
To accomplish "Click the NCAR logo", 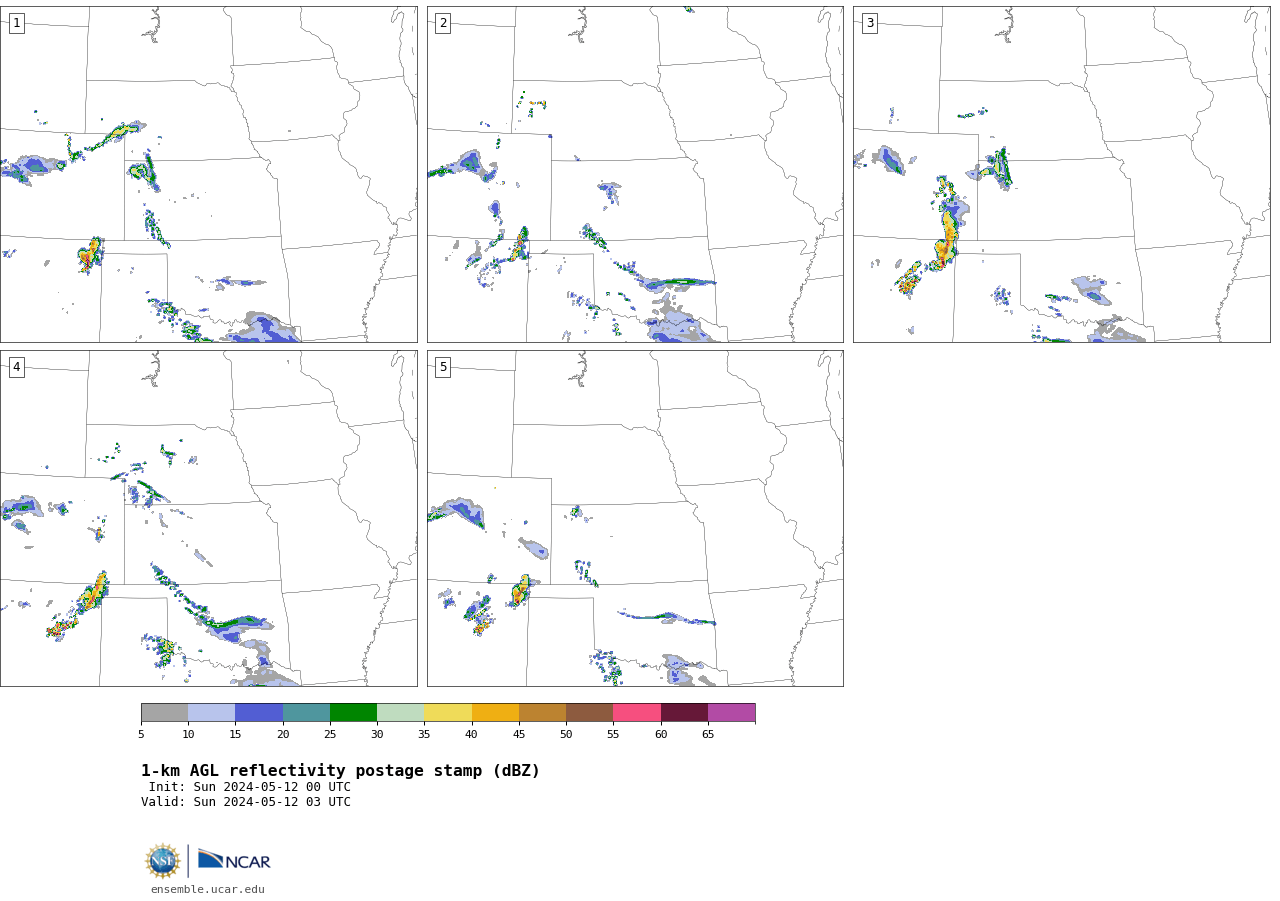I will click(234, 861).
